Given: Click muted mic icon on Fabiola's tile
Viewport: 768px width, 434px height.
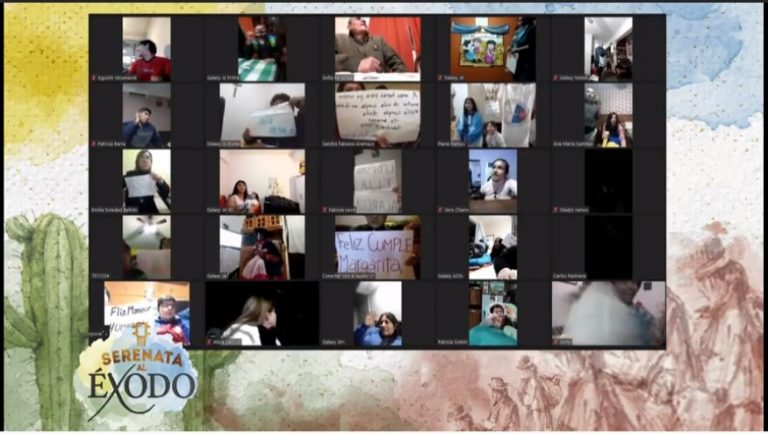Looking at the screenshot, I should (325, 210).
